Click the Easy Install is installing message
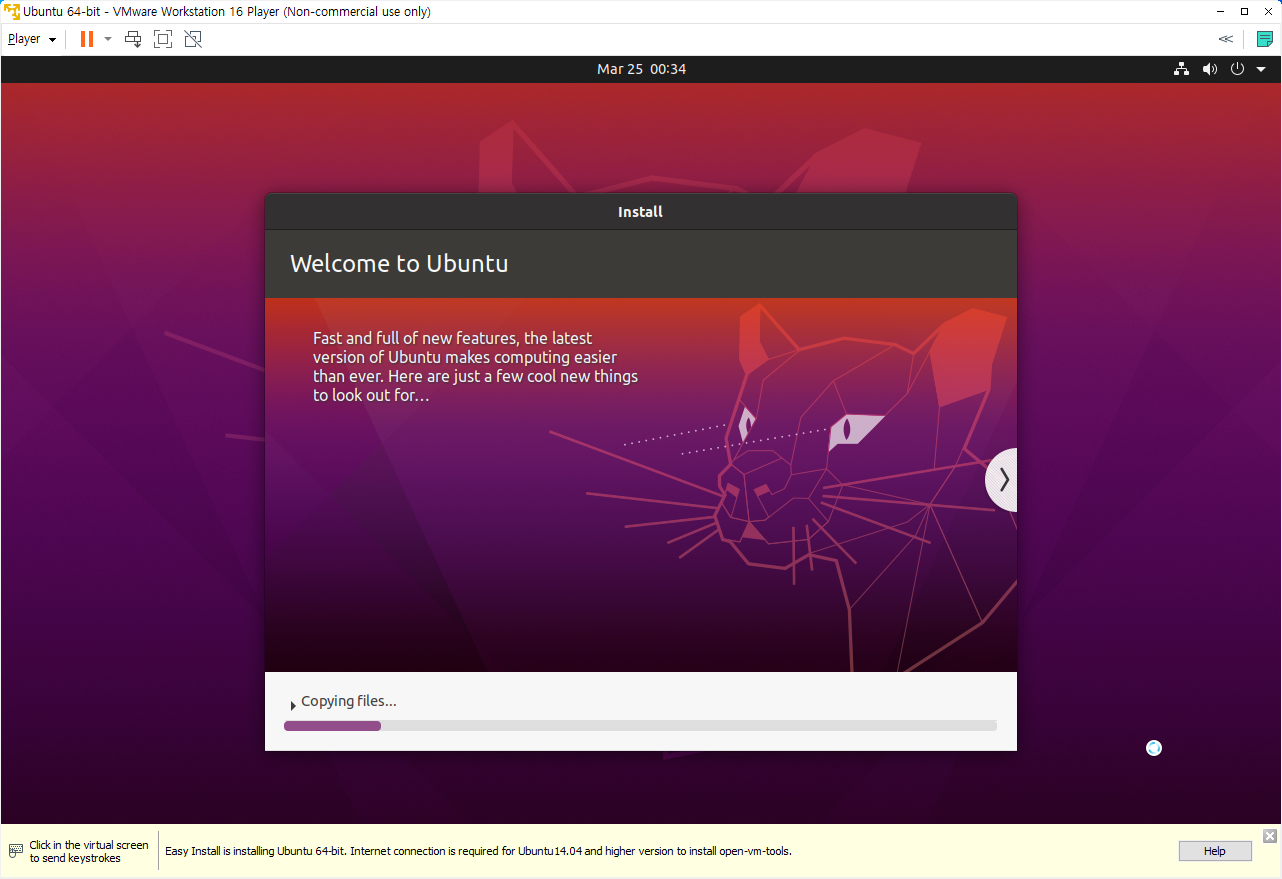Screen dimensions: 1282x879 pyautogui.click(x=478, y=852)
